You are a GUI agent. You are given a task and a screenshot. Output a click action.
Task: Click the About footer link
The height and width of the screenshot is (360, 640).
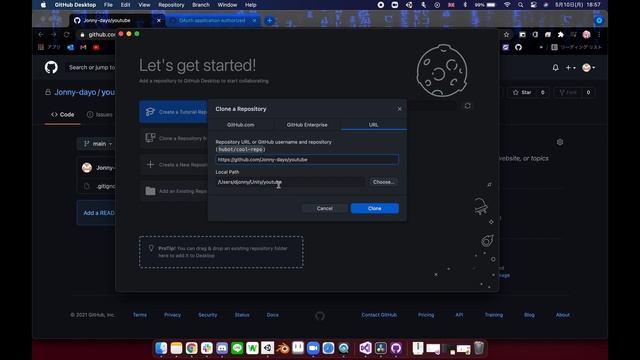click(x=562, y=315)
